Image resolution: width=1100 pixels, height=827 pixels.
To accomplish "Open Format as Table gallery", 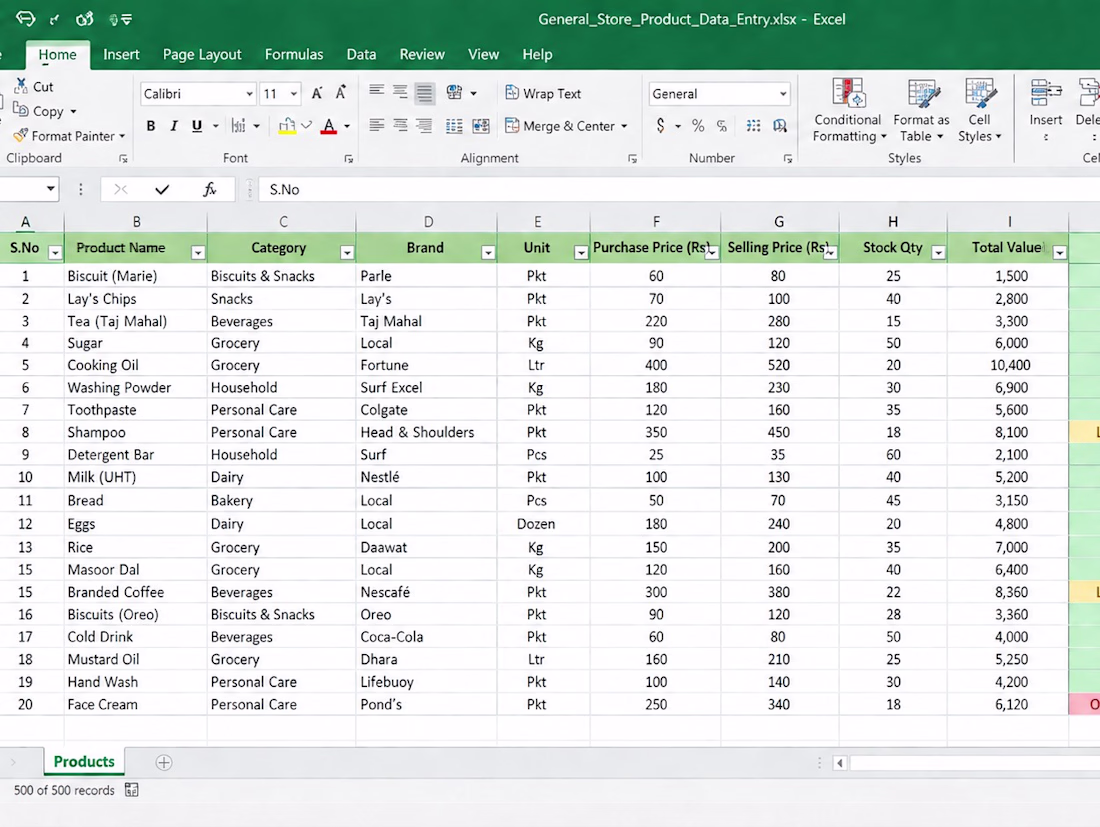I will (921, 109).
